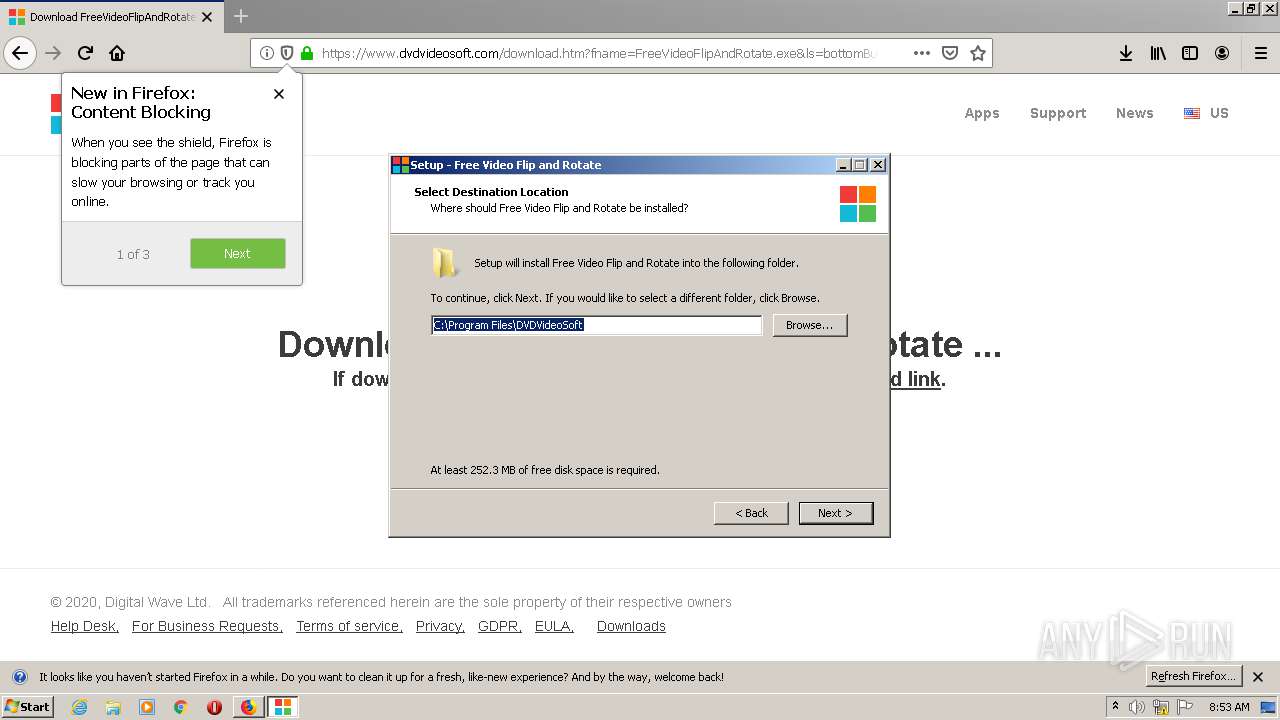Screen dimensions: 1280x720
Task: Open the Help Desk footer link
Action: tap(85, 626)
